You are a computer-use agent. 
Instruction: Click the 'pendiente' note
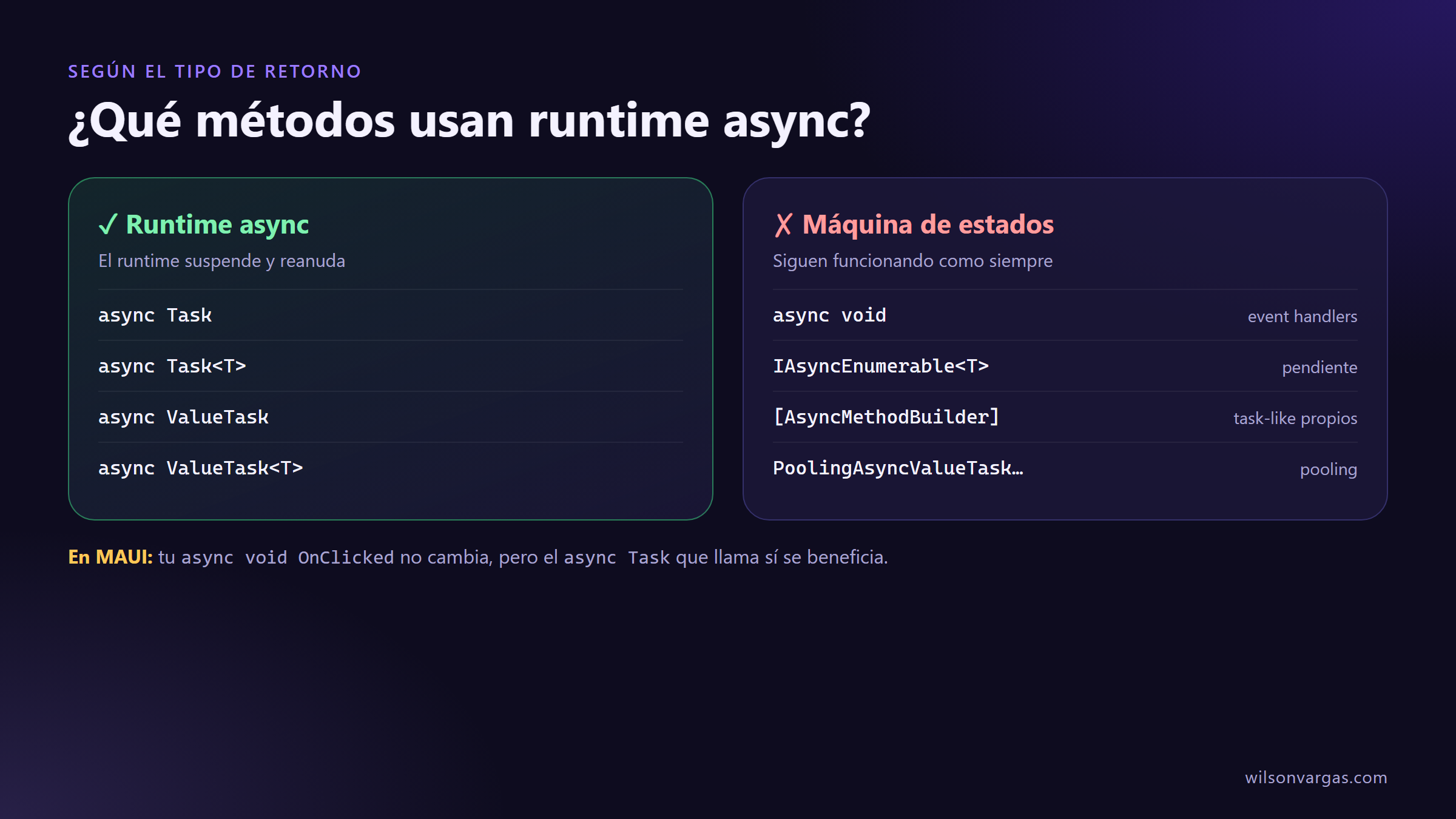[x=1319, y=368]
